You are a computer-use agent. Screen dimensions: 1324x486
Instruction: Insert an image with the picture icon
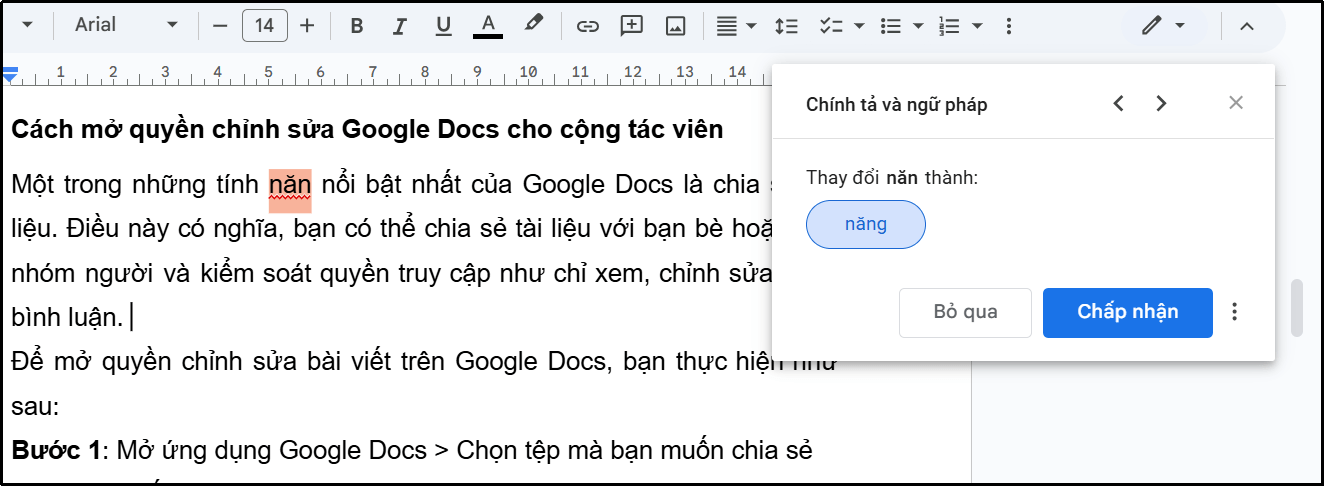coord(675,26)
